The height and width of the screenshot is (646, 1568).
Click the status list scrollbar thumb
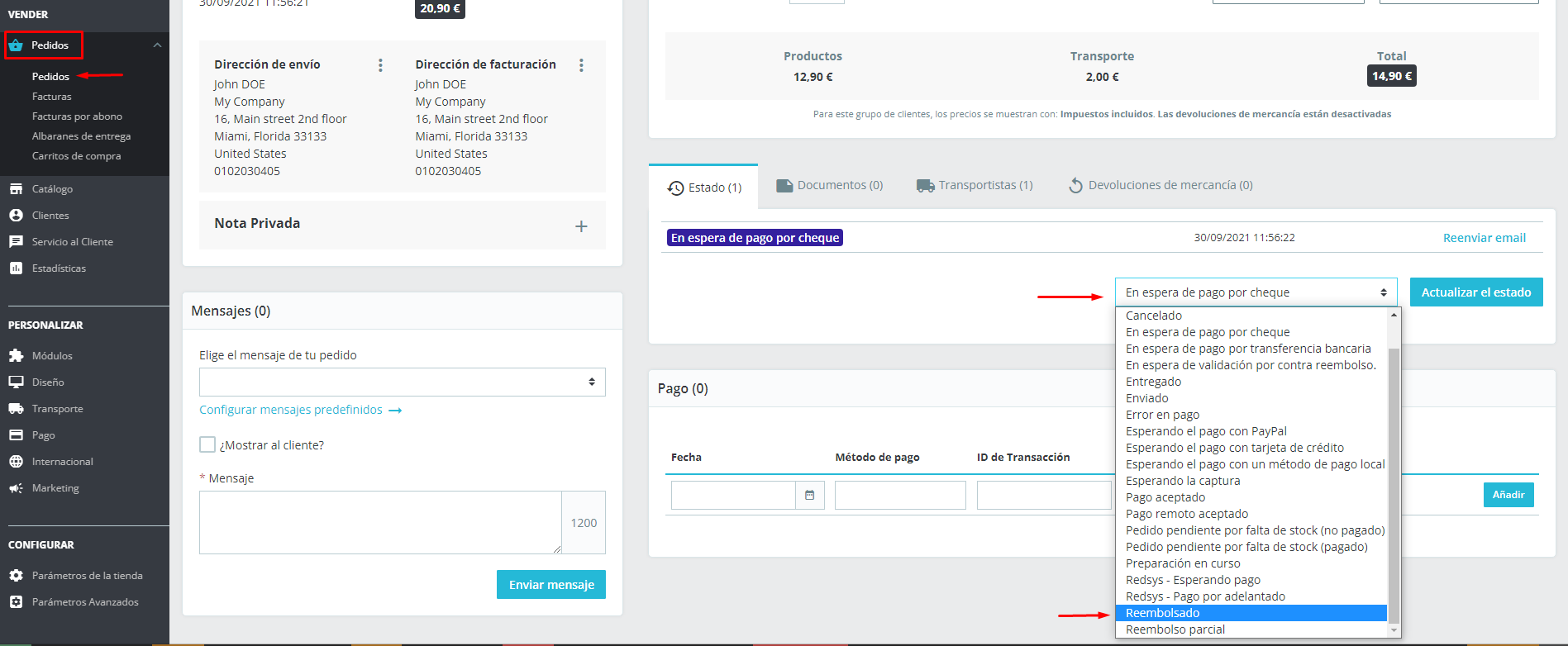click(x=1394, y=486)
